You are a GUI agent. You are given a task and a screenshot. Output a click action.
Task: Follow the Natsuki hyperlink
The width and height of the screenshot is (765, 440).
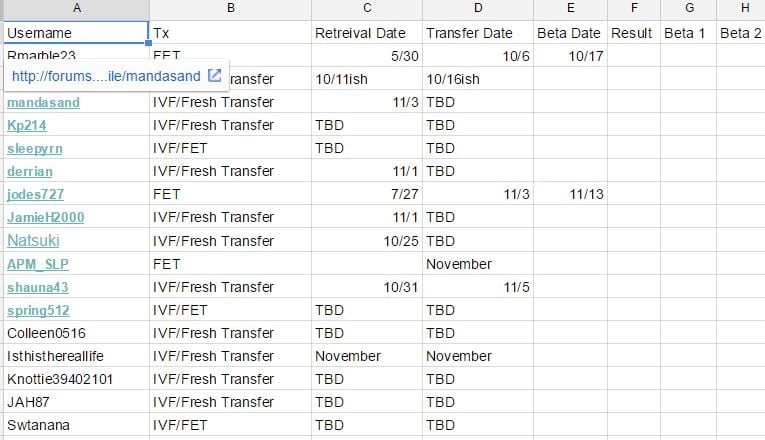33,240
